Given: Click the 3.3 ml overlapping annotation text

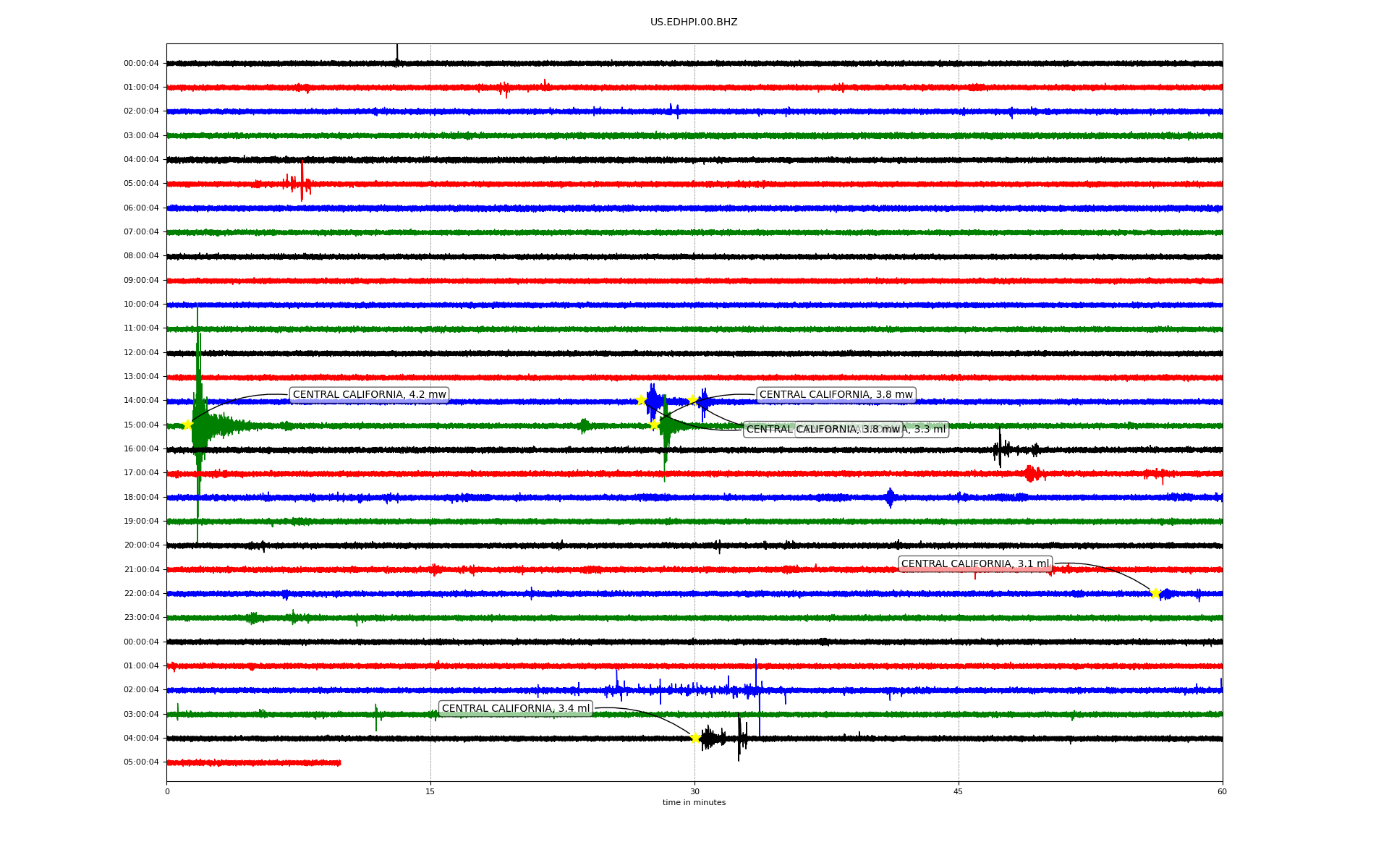Looking at the screenshot, I should point(929,430).
